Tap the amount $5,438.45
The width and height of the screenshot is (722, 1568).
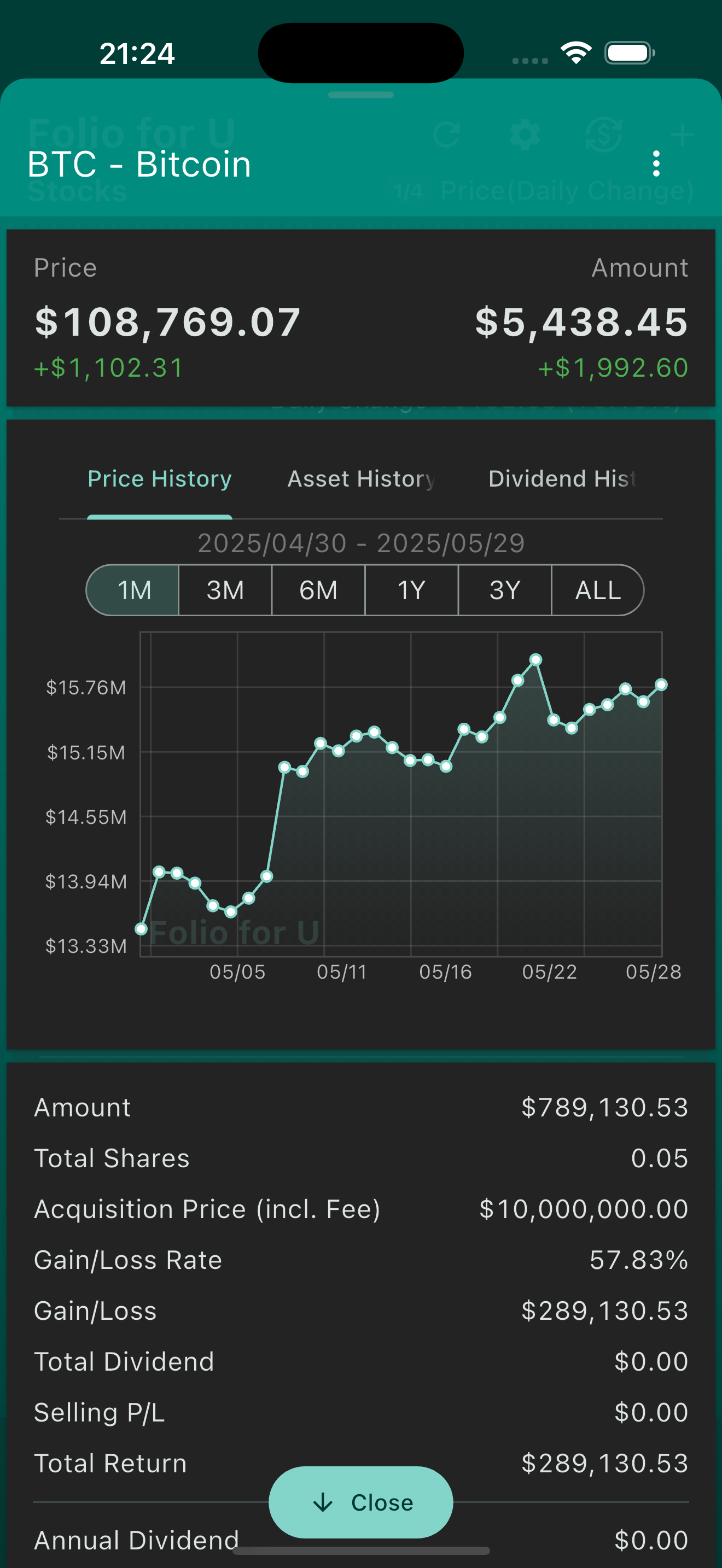(581, 321)
